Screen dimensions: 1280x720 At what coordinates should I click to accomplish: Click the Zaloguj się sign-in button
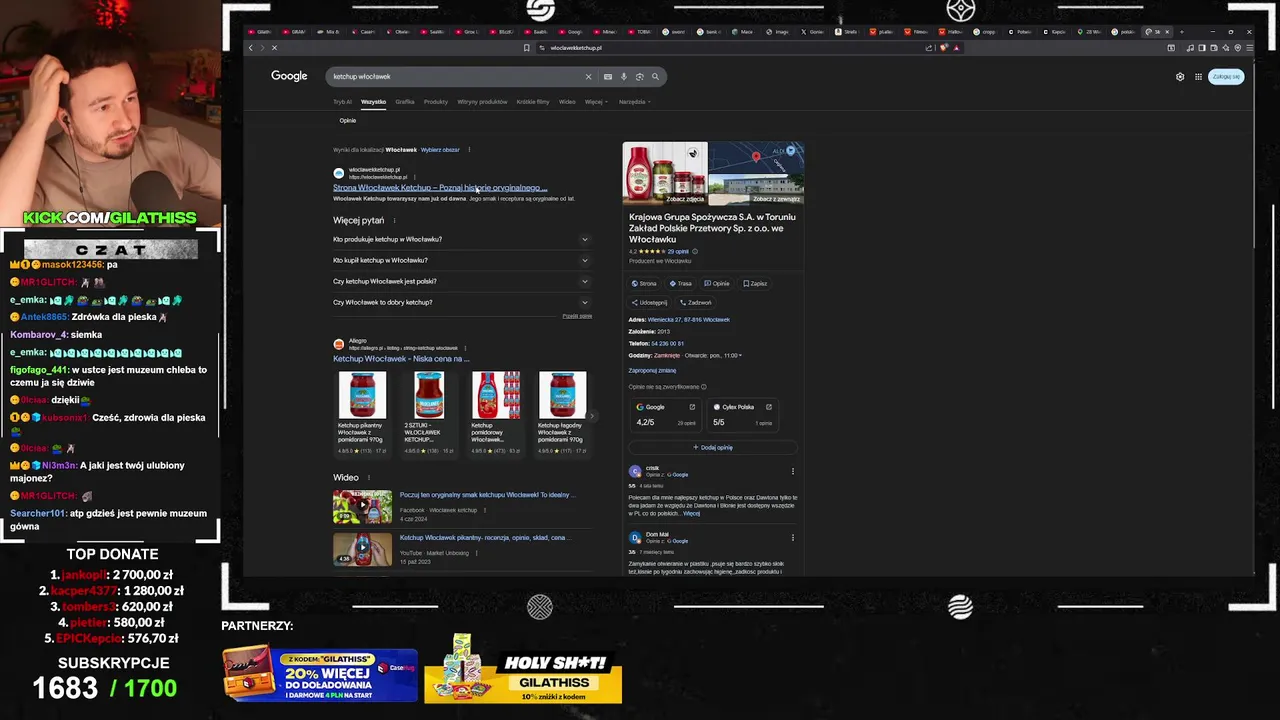pos(1226,76)
